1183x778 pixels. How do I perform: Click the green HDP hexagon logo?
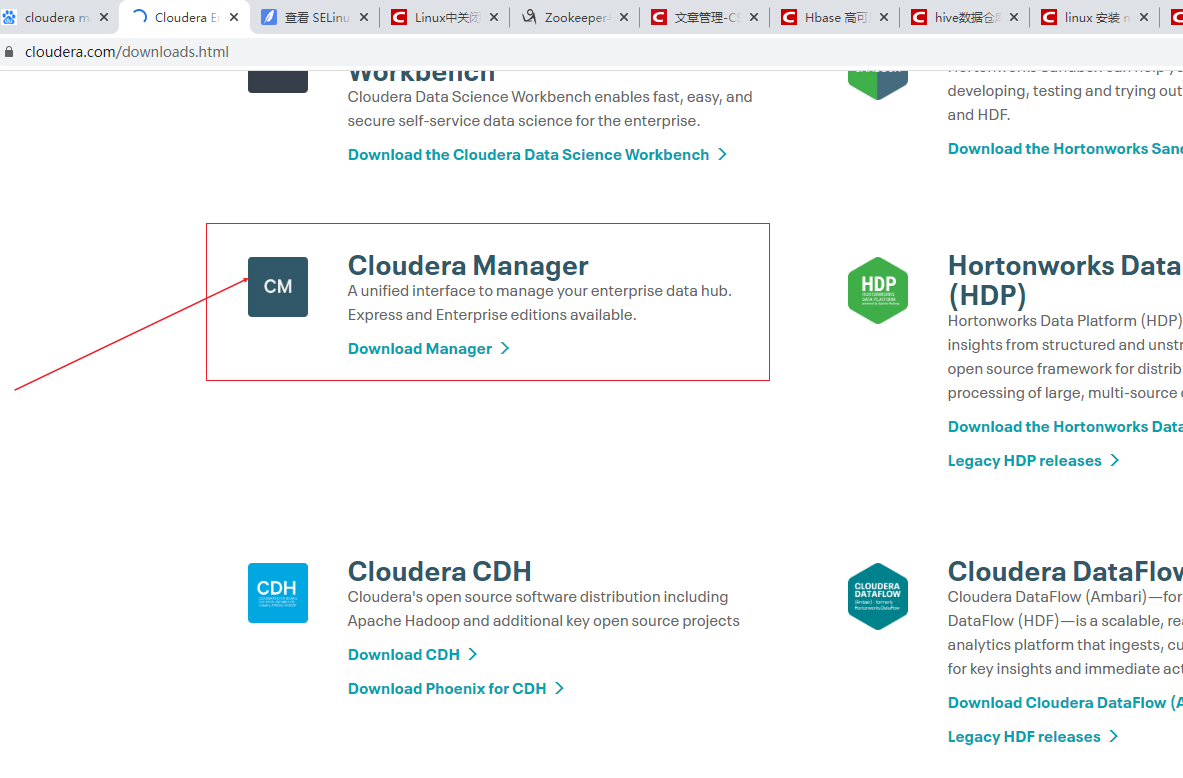coord(877,289)
